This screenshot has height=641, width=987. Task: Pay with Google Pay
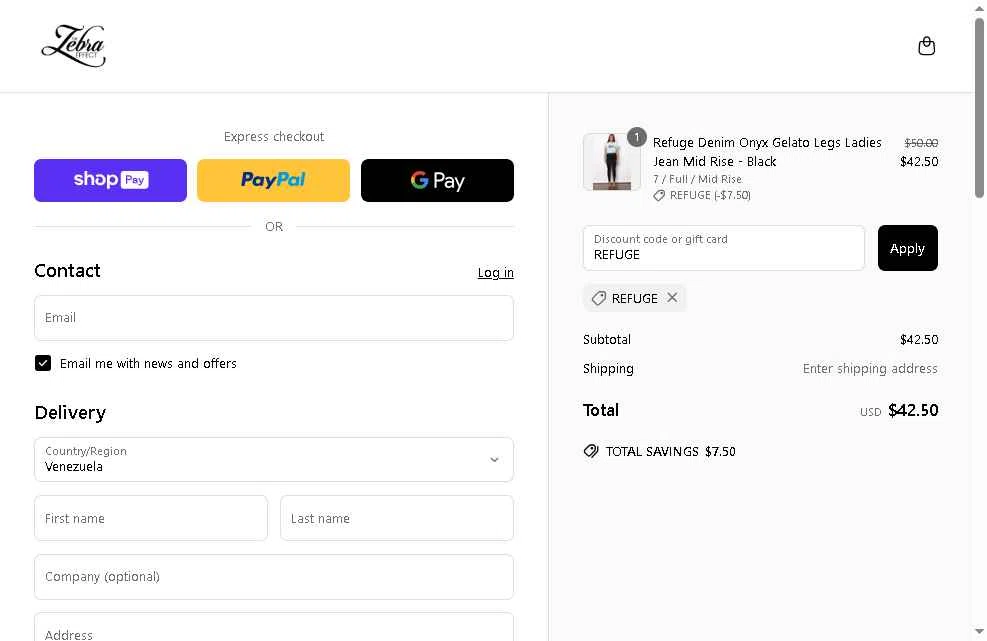tap(437, 181)
